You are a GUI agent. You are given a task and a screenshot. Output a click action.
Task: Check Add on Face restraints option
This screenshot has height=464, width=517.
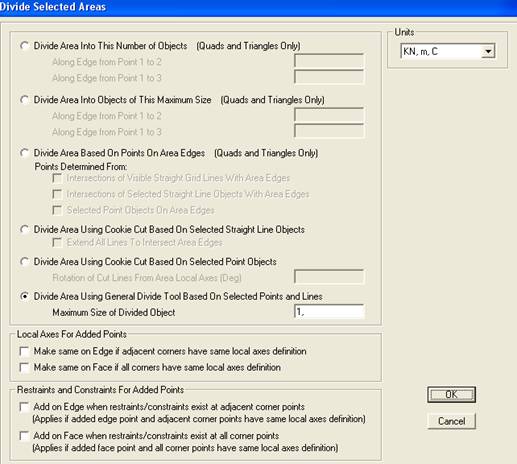[24, 436]
